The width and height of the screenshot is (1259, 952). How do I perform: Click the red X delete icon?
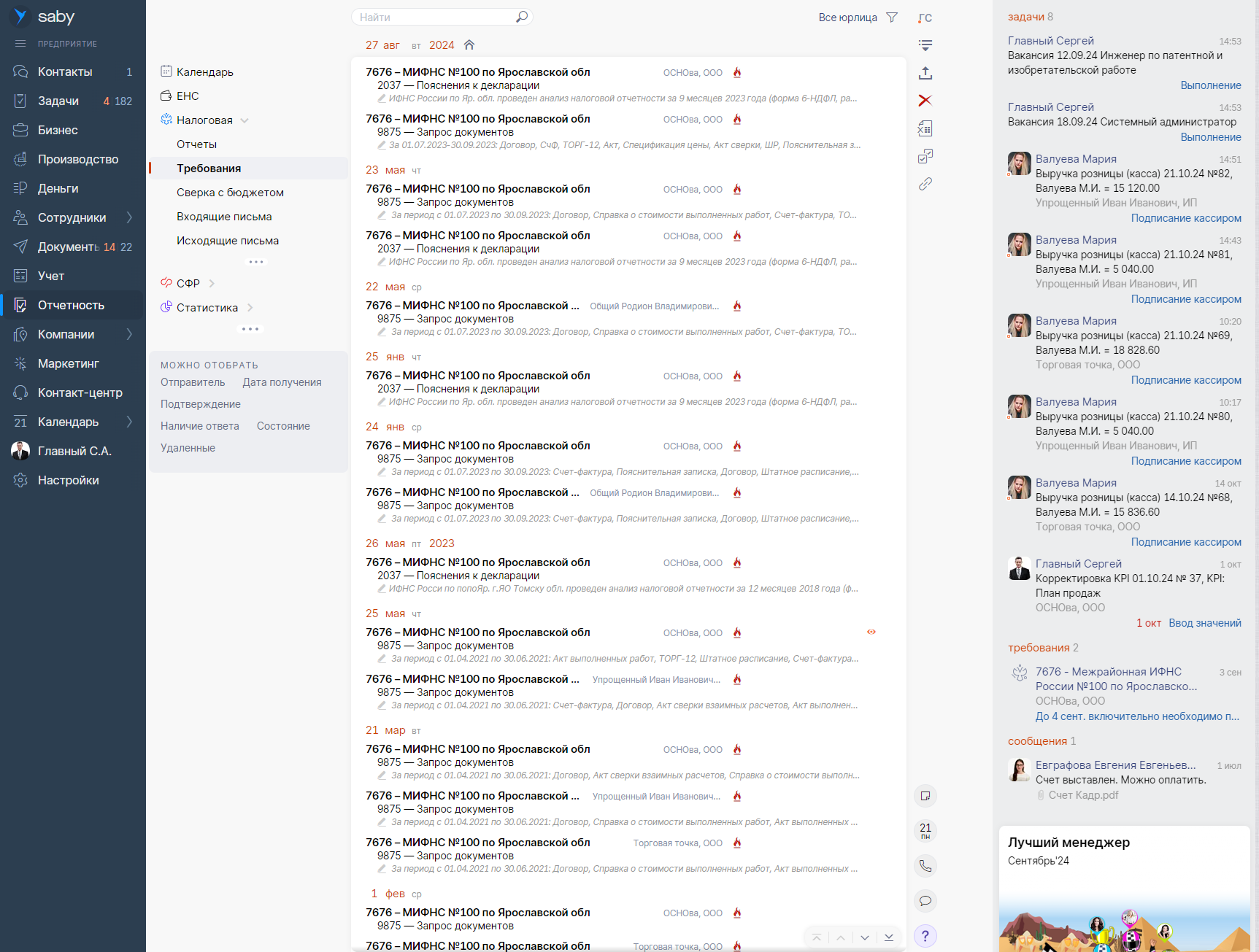pyautogui.click(x=925, y=101)
